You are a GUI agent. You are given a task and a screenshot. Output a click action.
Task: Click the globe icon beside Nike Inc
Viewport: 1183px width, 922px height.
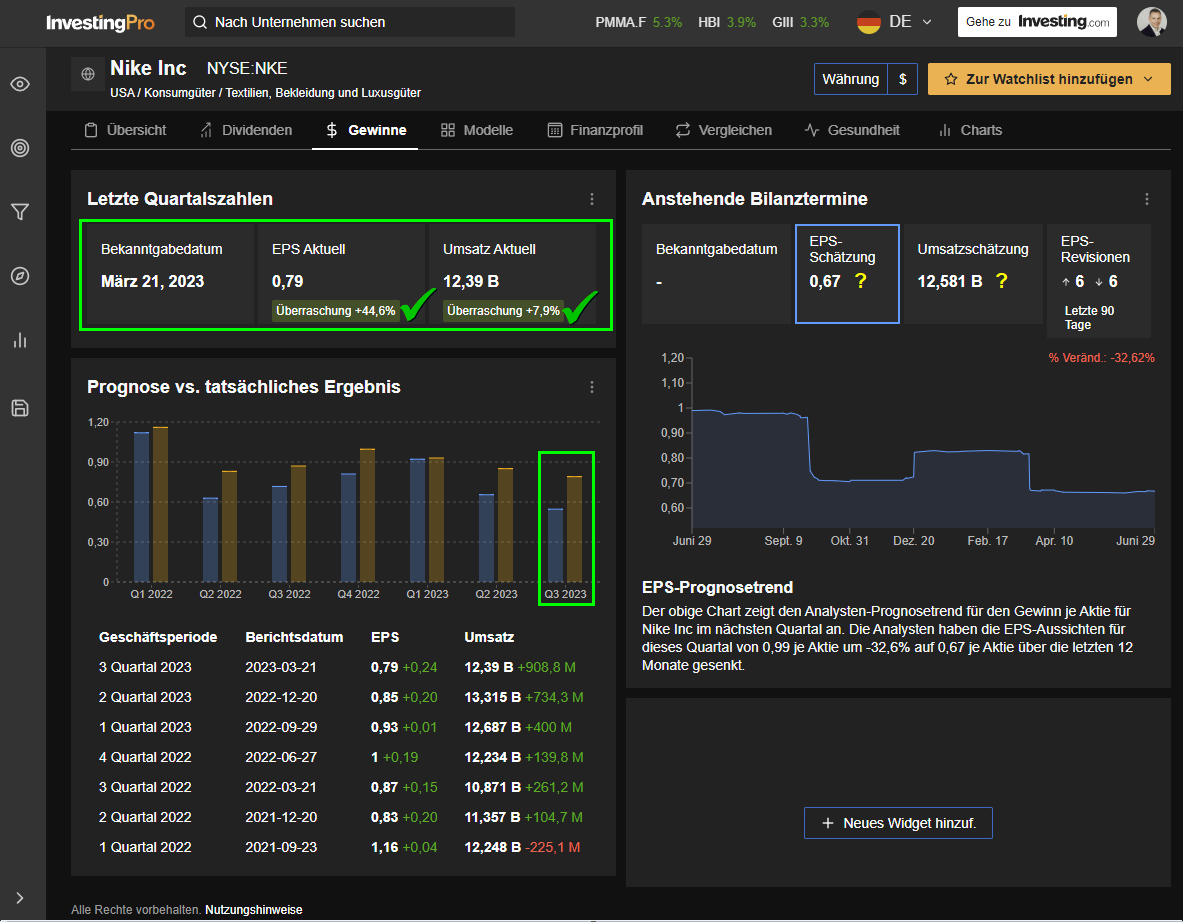coord(88,74)
